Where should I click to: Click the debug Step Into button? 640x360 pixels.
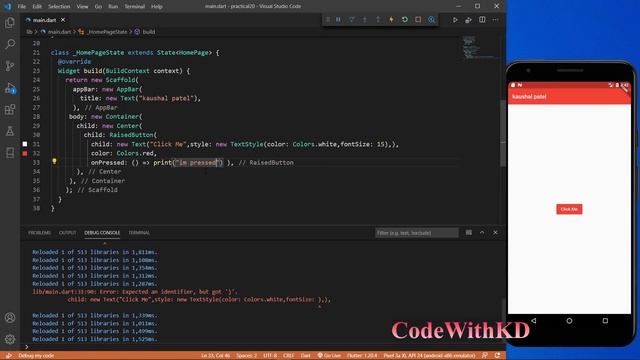pos(365,20)
